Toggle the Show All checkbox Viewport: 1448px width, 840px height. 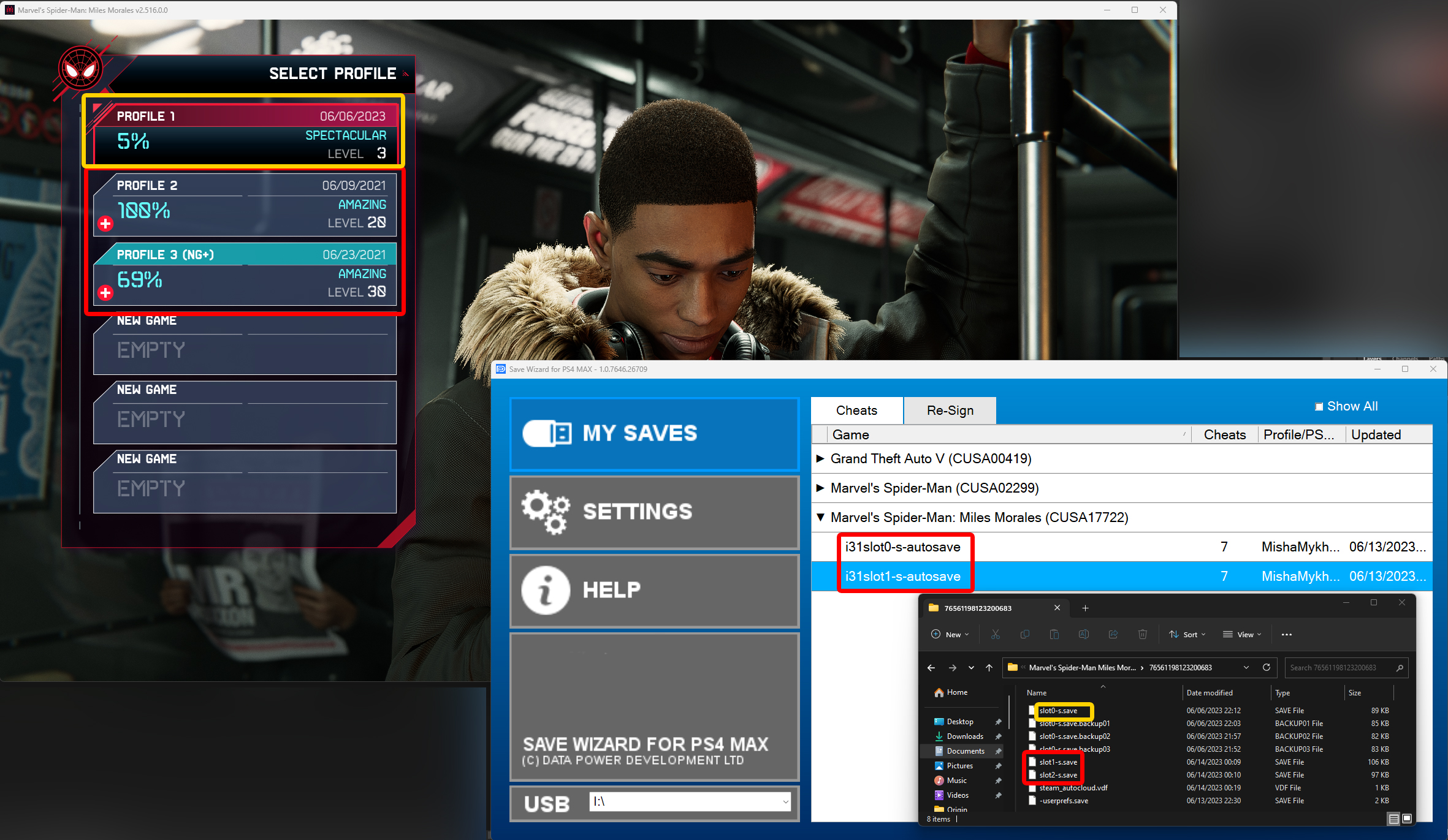point(1319,406)
